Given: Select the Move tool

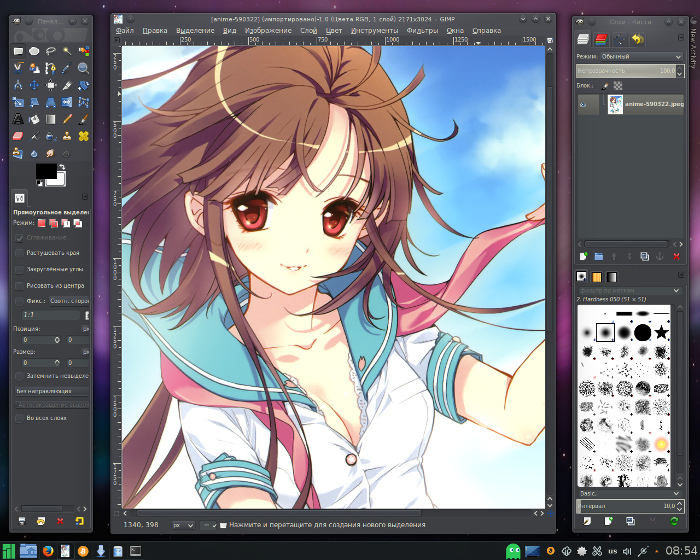Looking at the screenshot, I should click(x=34, y=85).
